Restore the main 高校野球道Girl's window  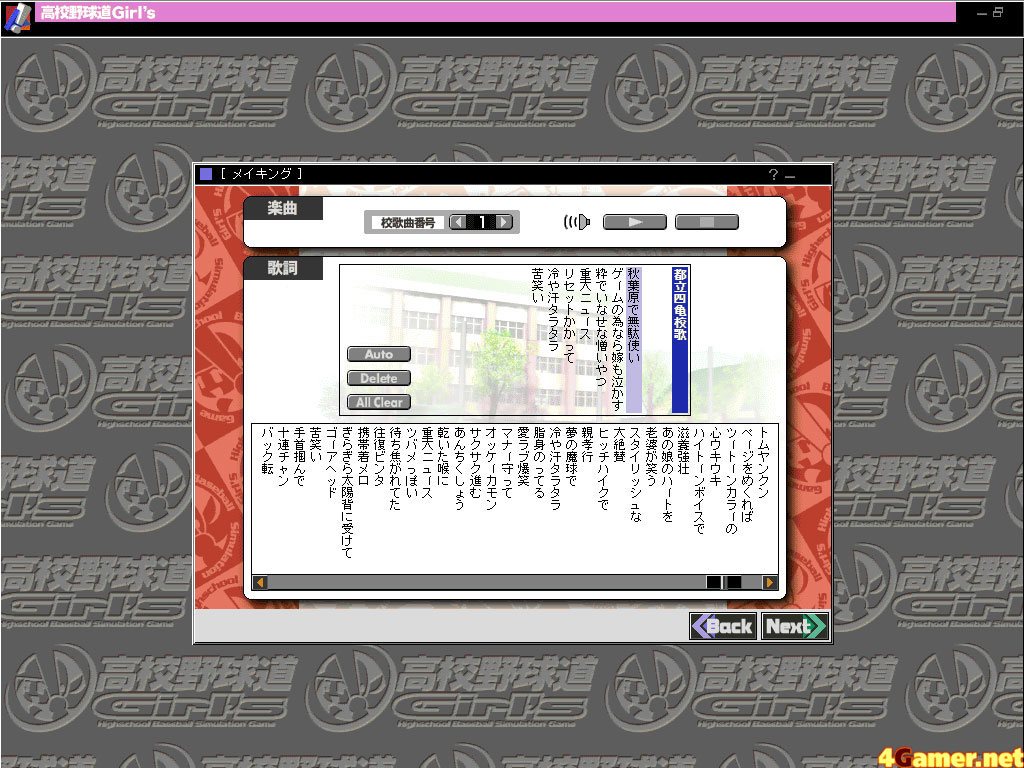(x=997, y=12)
